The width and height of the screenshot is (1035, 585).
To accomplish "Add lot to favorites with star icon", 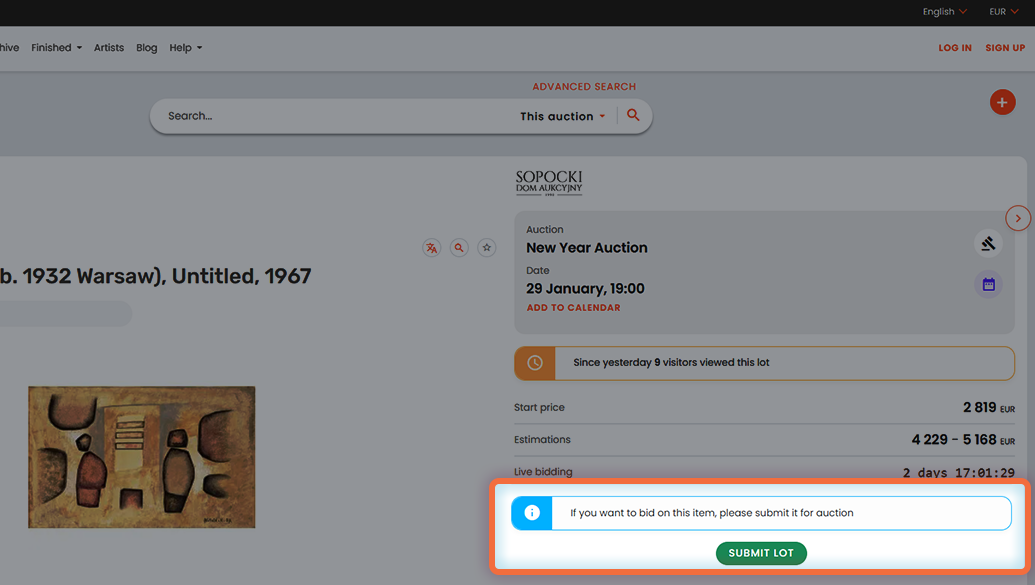I will coord(486,248).
